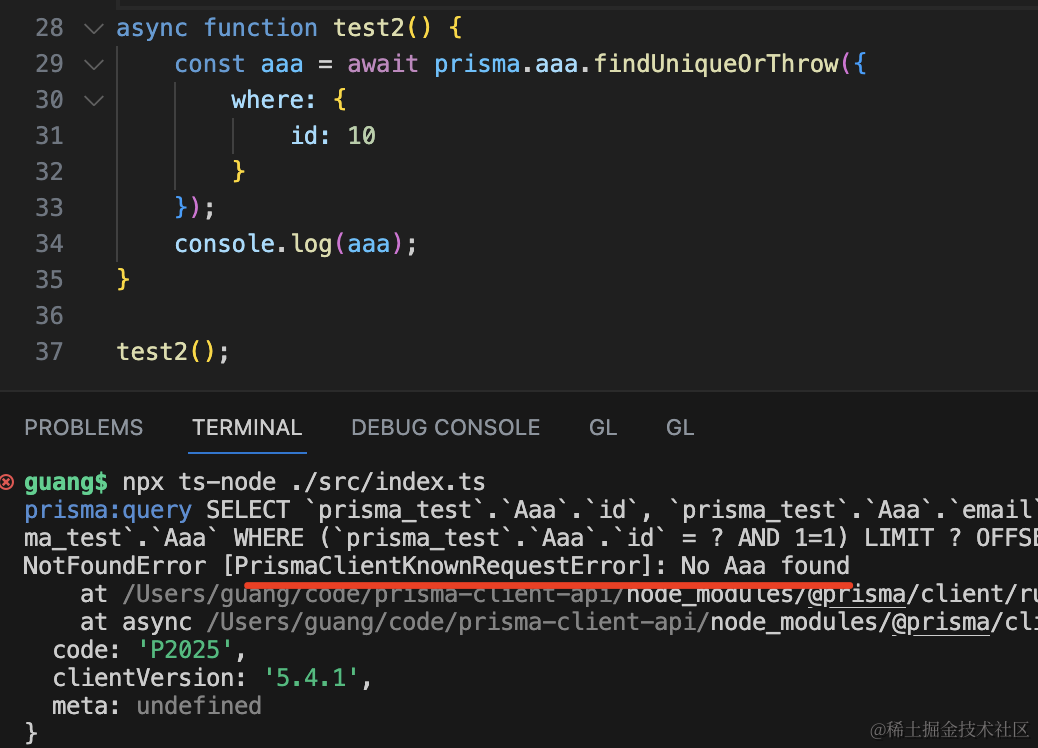Collapse the test2 function at line 28

[94, 28]
